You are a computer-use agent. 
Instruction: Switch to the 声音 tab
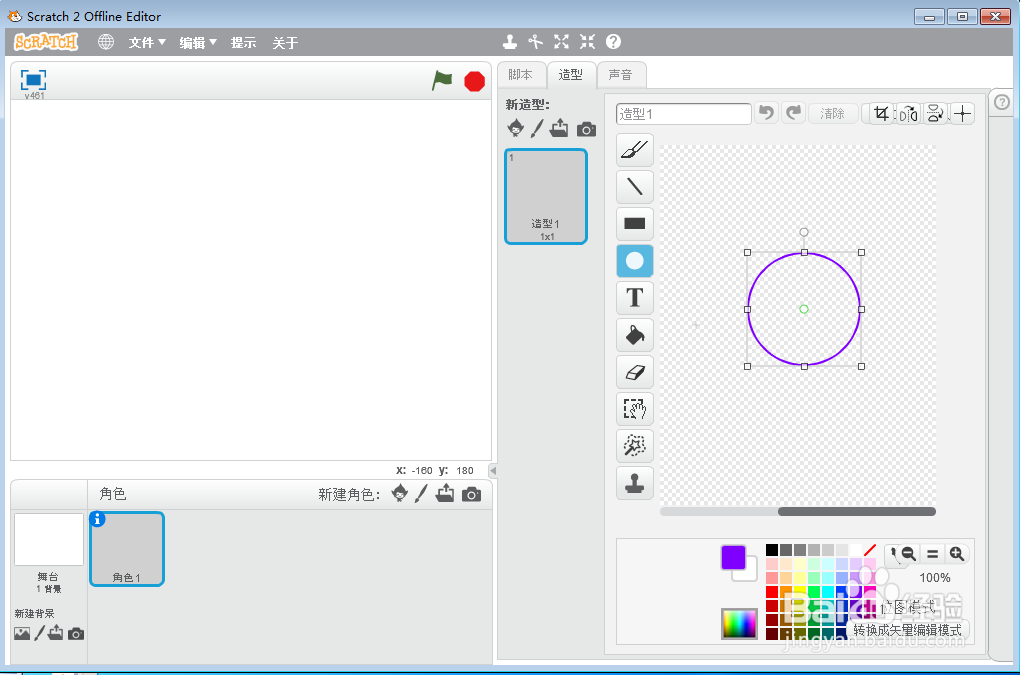pos(621,75)
